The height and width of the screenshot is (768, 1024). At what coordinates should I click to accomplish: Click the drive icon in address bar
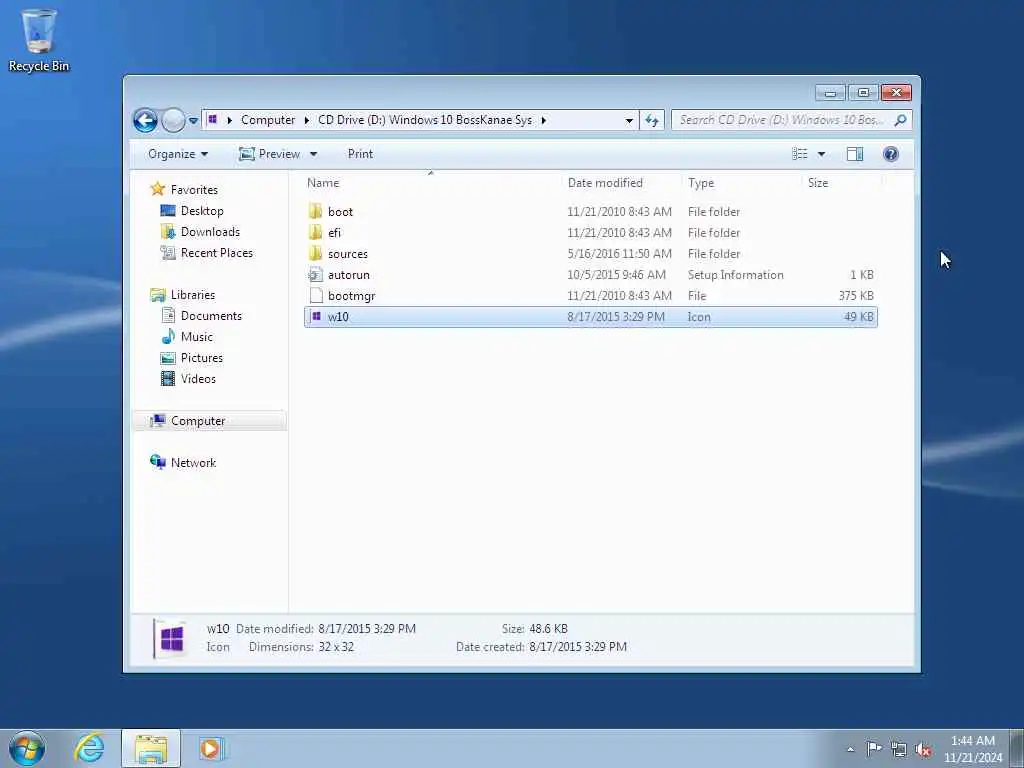(213, 120)
